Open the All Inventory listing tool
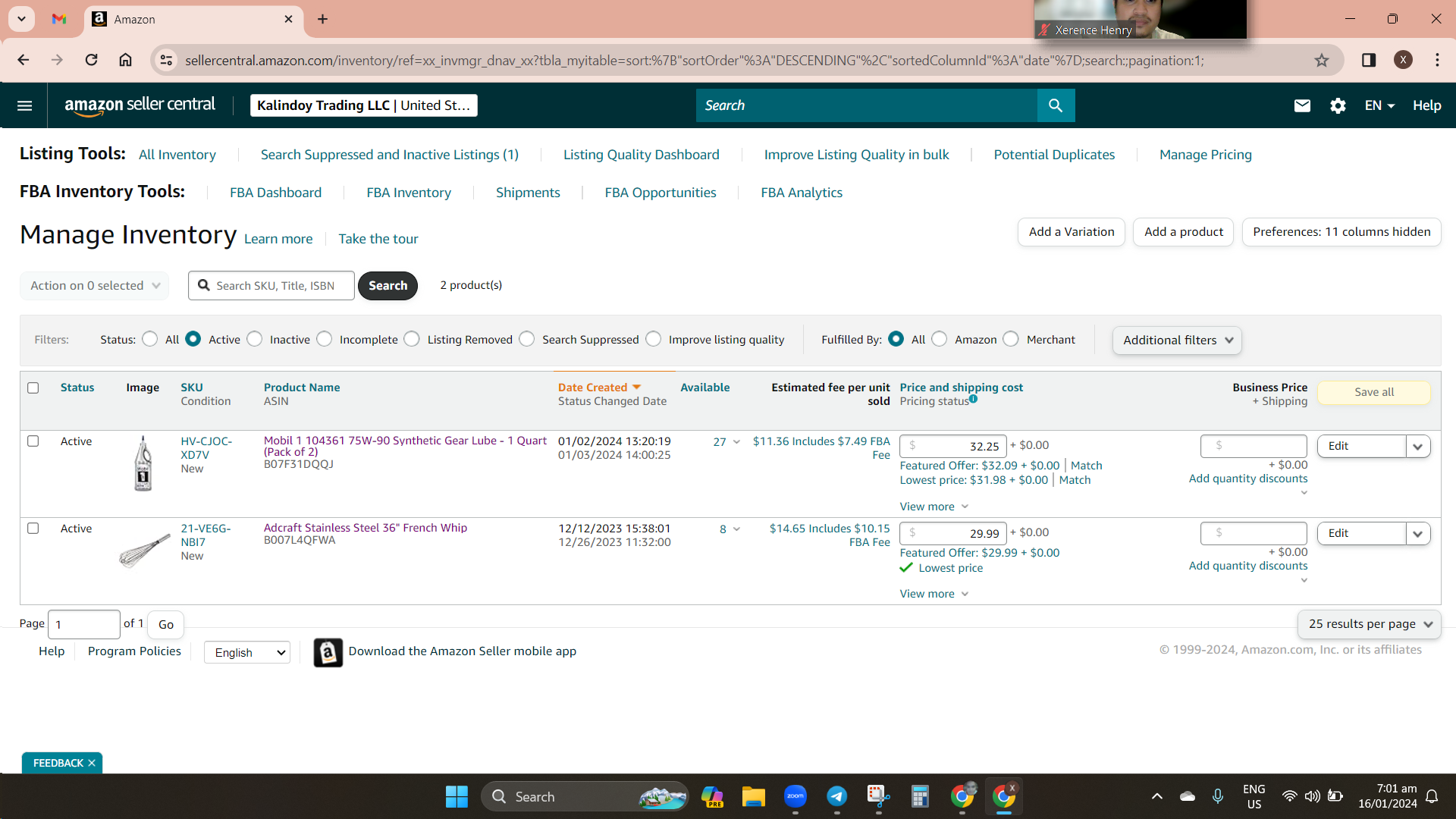Viewport: 1456px width, 819px height. tap(177, 155)
